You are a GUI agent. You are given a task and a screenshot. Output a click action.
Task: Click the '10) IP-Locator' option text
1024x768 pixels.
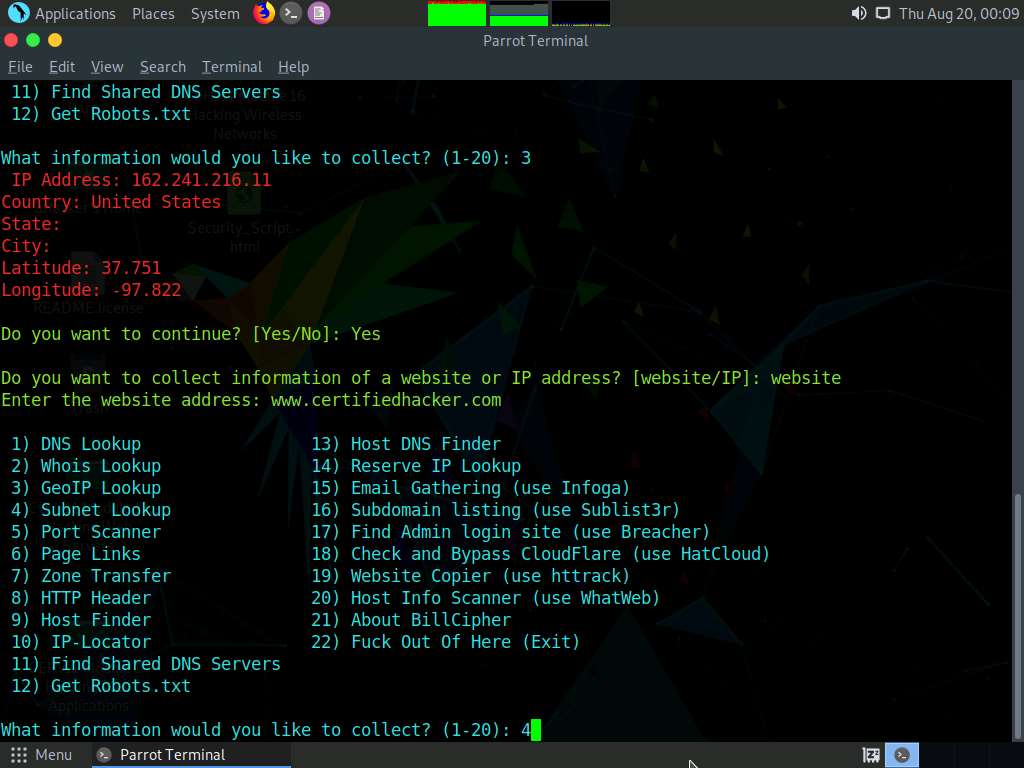coord(81,642)
